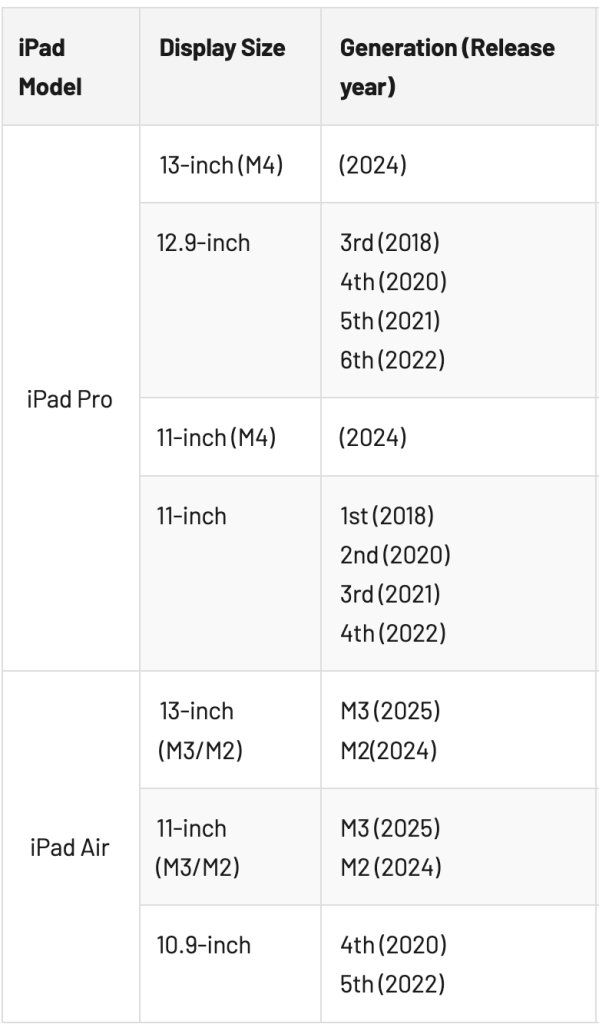Screen dimensions: 599x1024
Task: Select the iPad Air row label
Action: tap(70, 848)
